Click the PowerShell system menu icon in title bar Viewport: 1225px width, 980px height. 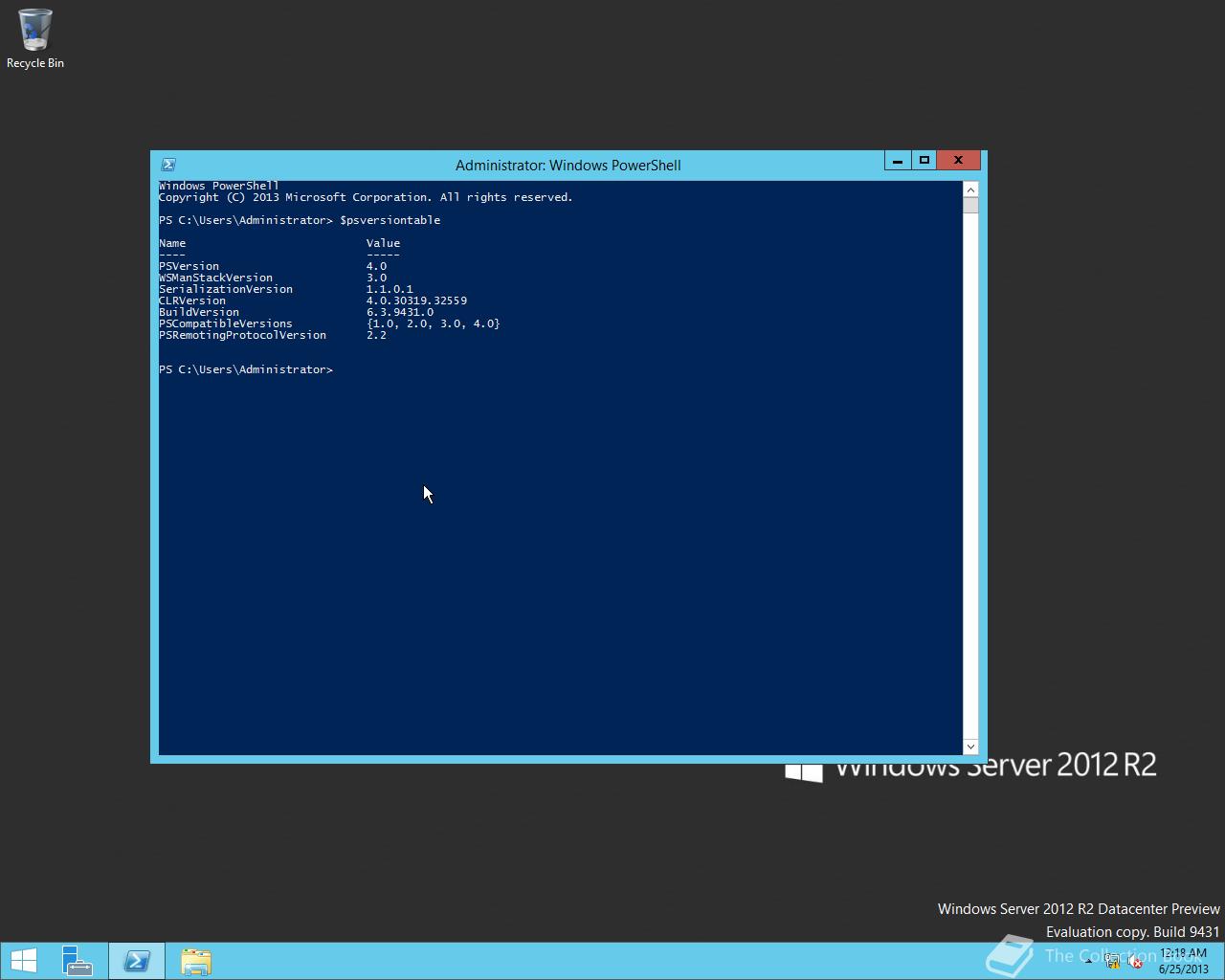(x=168, y=165)
